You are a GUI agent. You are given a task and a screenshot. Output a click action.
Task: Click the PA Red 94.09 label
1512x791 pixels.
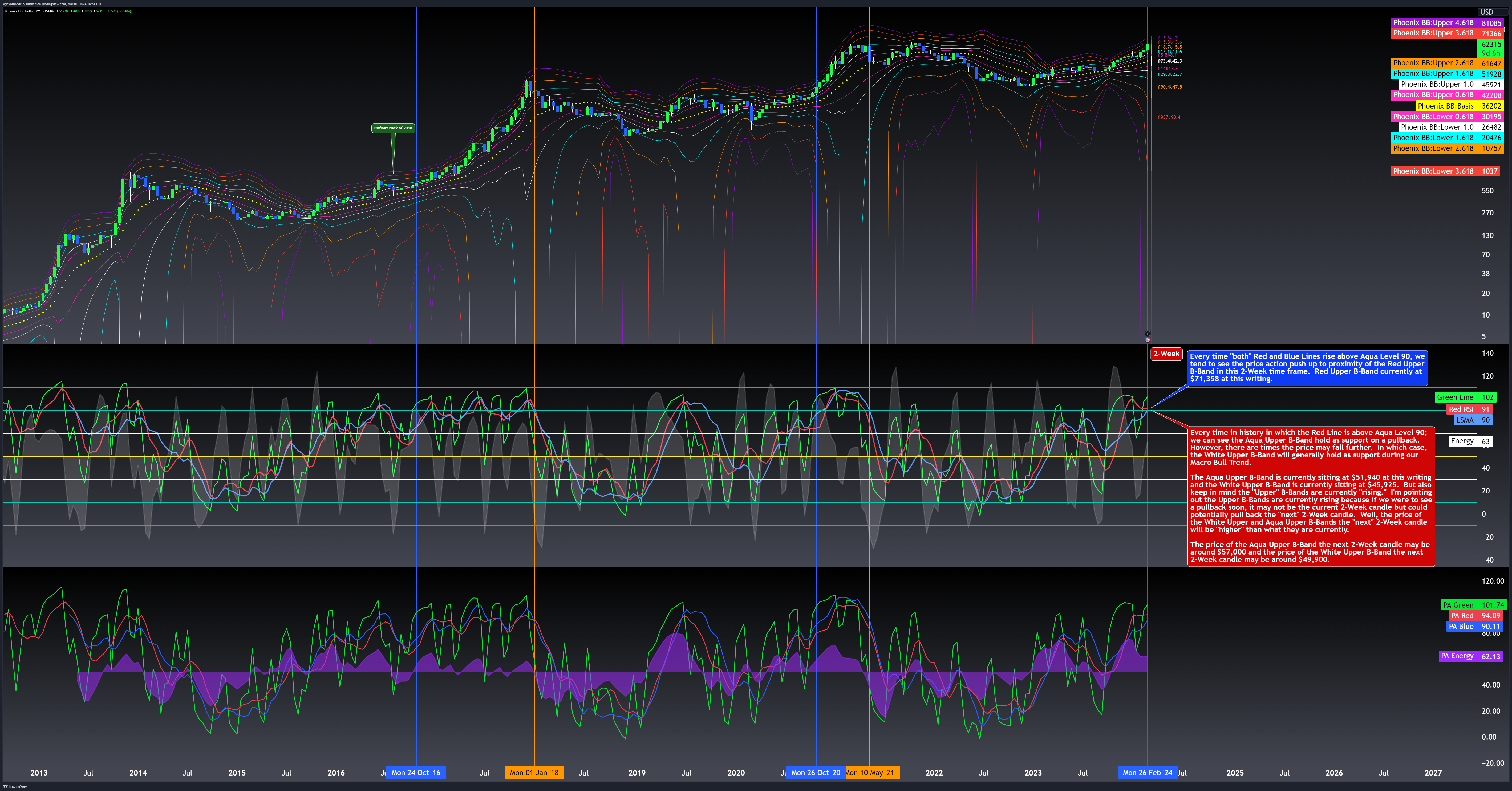point(1476,616)
